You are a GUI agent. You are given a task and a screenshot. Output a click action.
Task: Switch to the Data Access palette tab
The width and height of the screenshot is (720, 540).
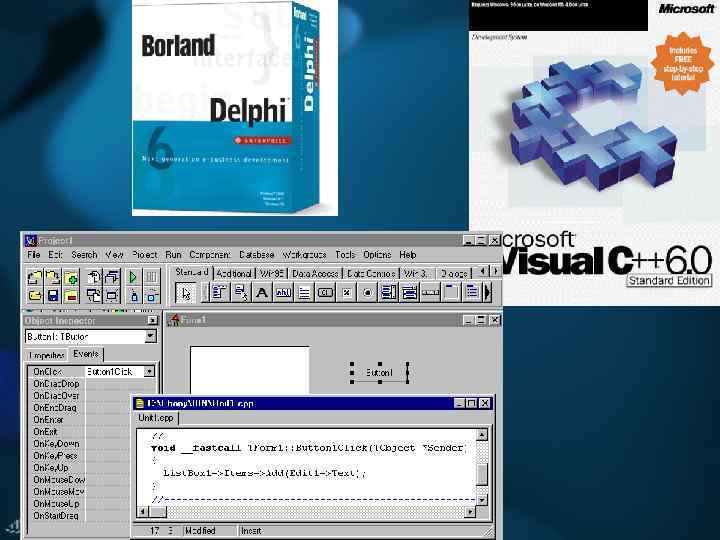pos(315,273)
